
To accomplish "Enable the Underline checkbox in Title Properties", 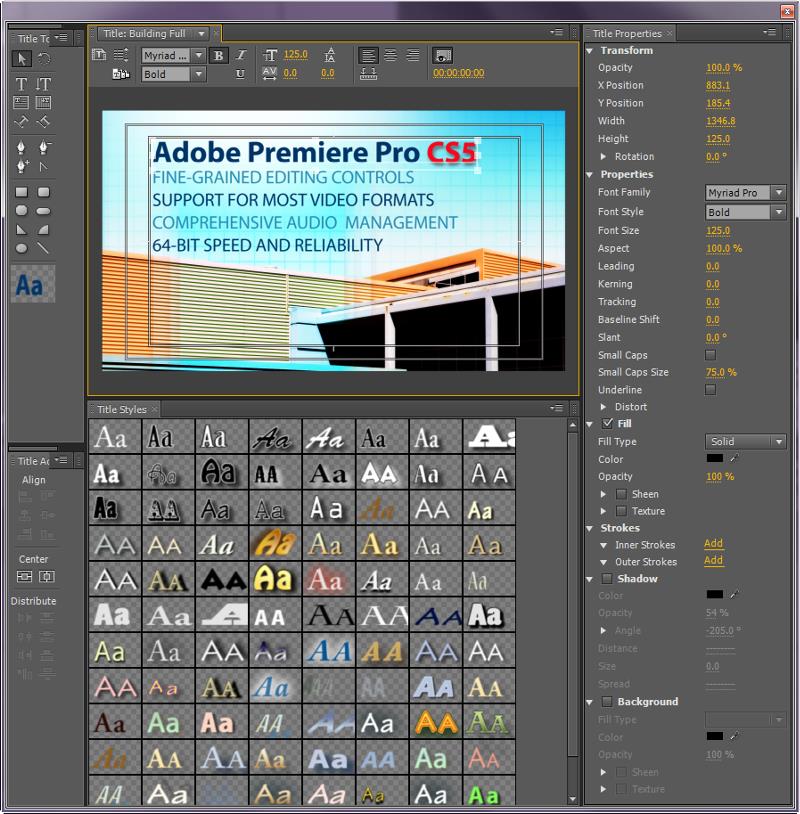I will pyautogui.click(x=710, y=389).
